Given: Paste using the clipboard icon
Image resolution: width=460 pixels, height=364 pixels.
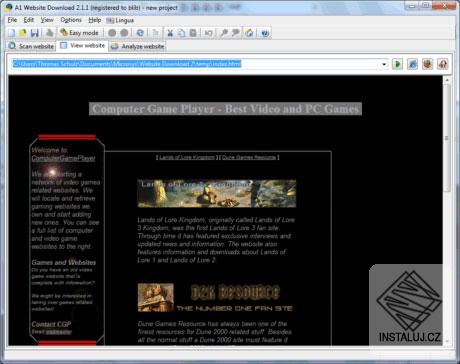Looking at the screenshot, I should [193, 33].
